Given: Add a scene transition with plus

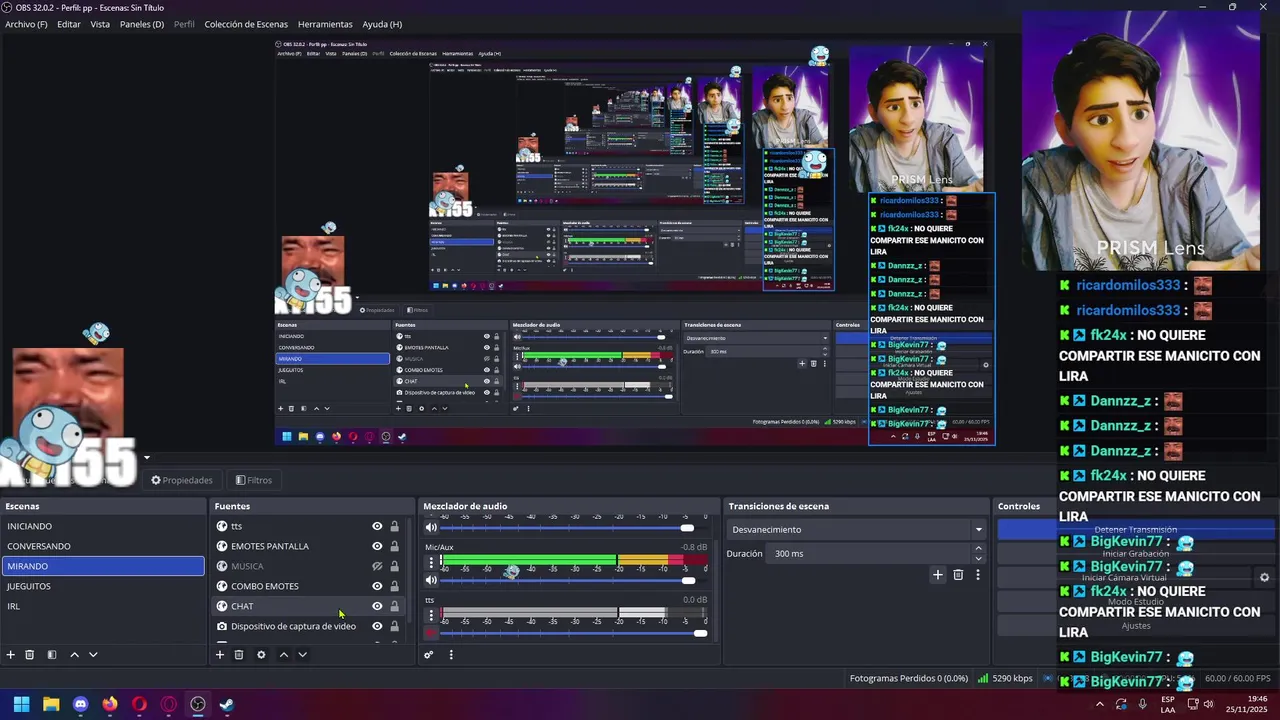Looking at the screenshot, I should 938,575.
